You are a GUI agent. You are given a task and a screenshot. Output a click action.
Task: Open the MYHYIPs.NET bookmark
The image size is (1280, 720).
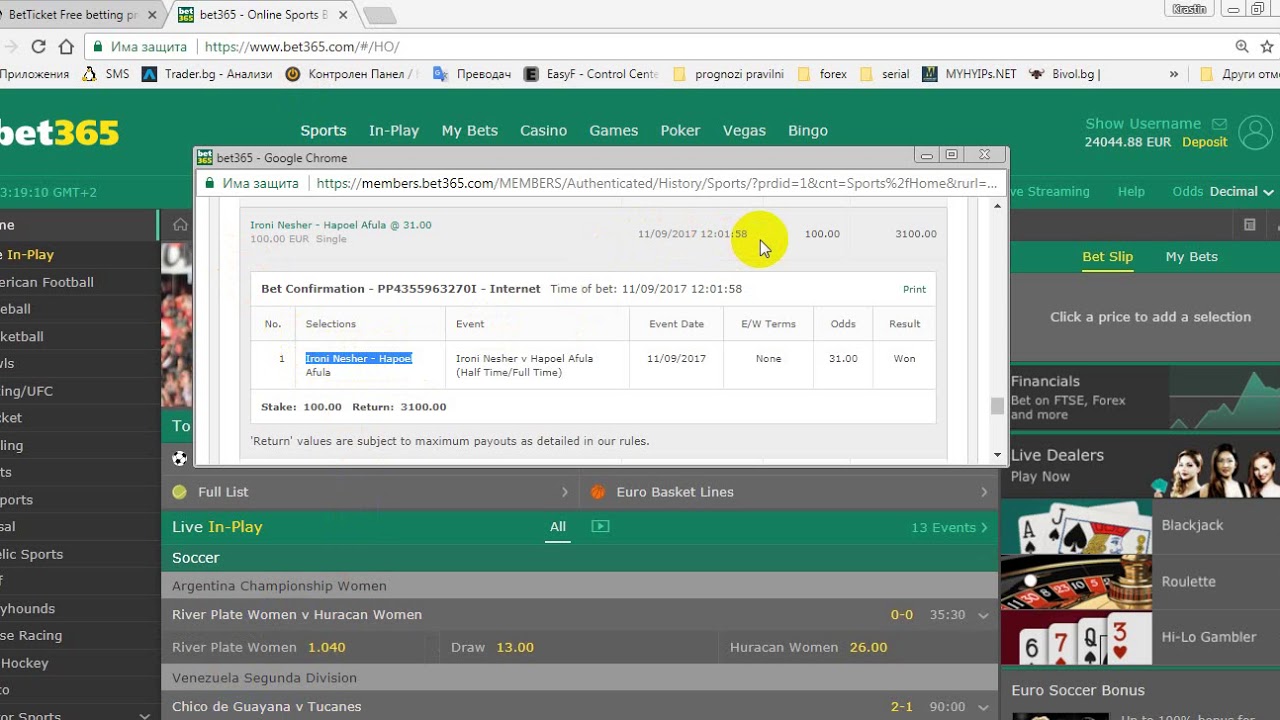(969, 74)
